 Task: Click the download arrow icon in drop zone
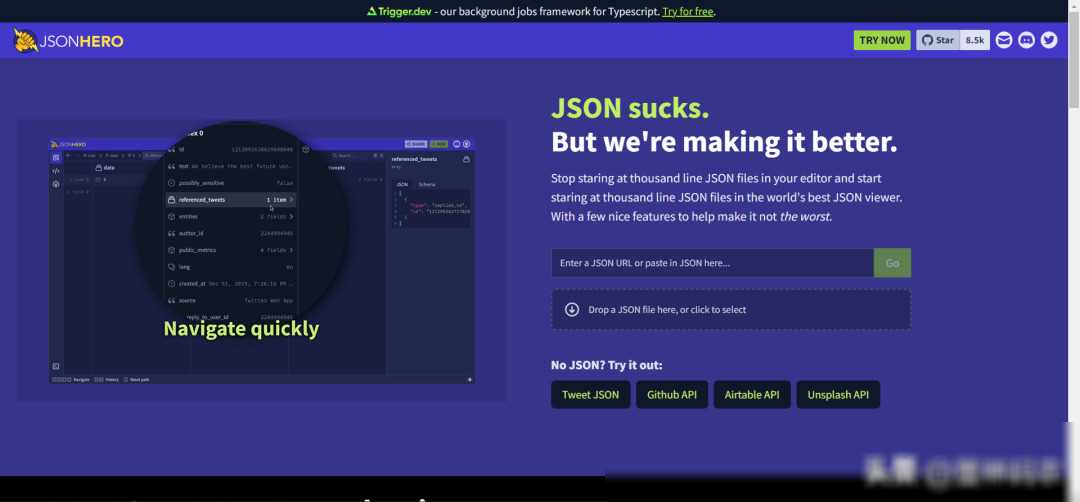point(572,309)
